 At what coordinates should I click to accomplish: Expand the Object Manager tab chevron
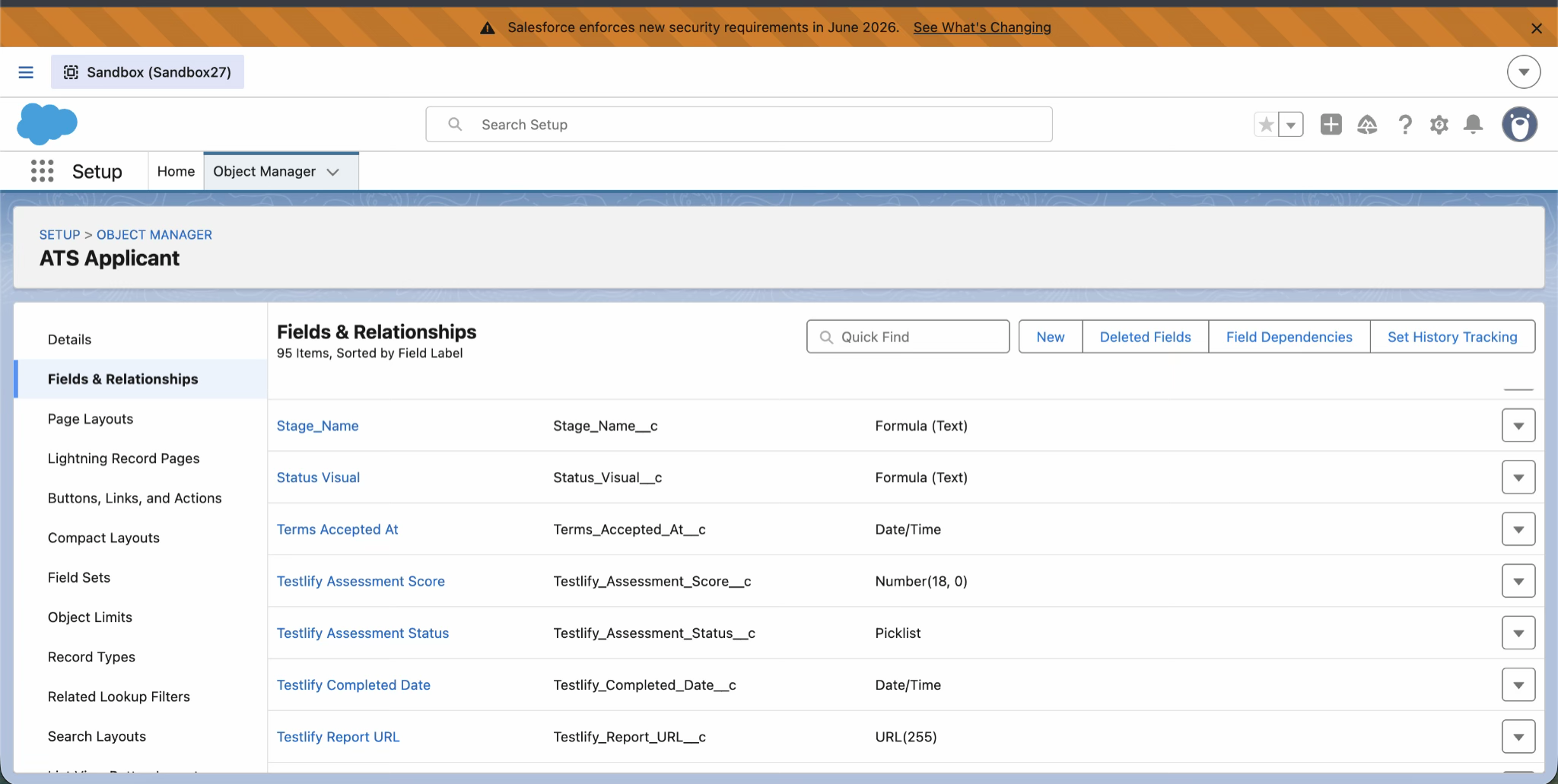pyautogui.click(x=333, y=172)
